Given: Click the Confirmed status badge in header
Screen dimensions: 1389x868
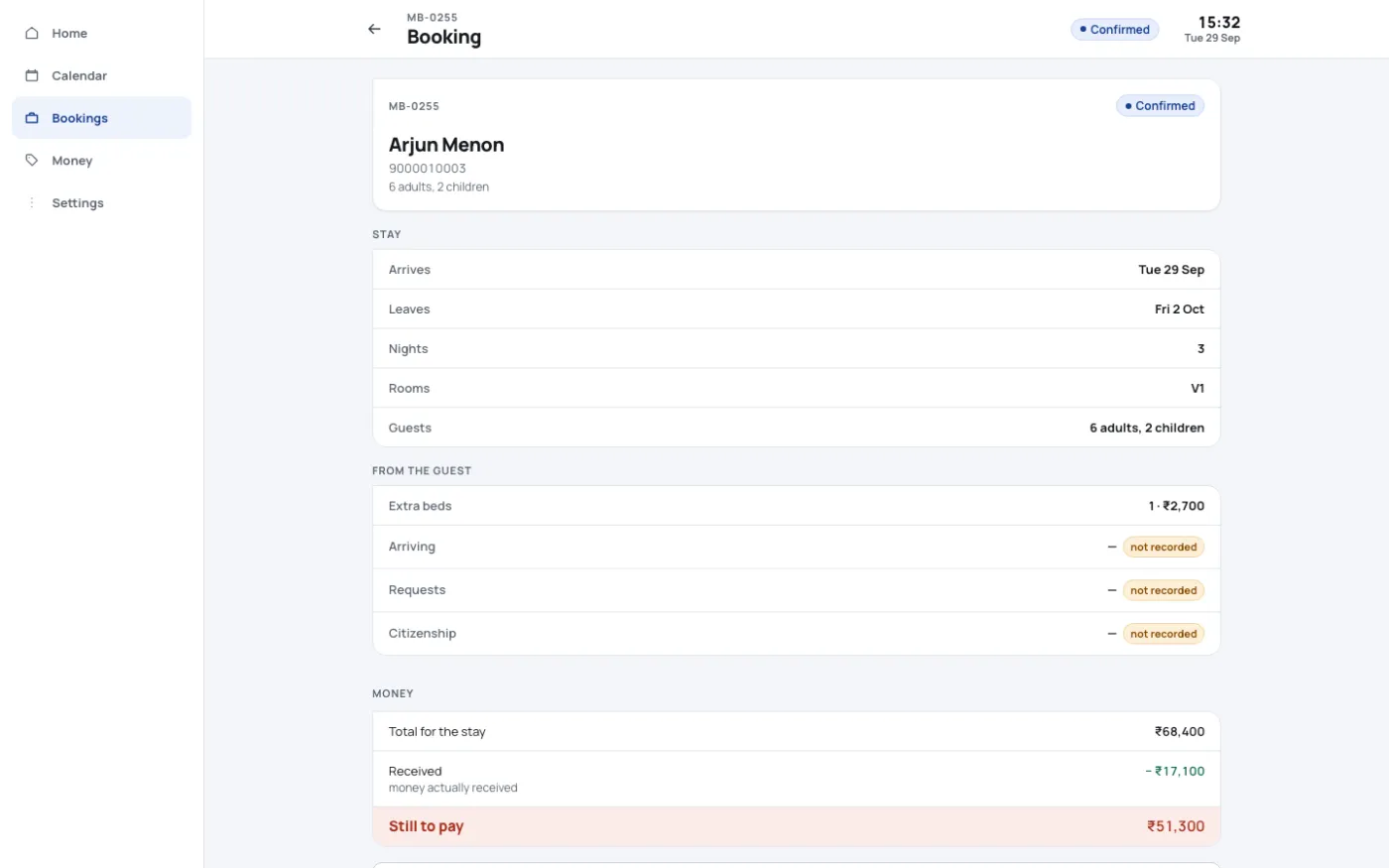Looking at the screenshot, I should [x=1114, y=30].
